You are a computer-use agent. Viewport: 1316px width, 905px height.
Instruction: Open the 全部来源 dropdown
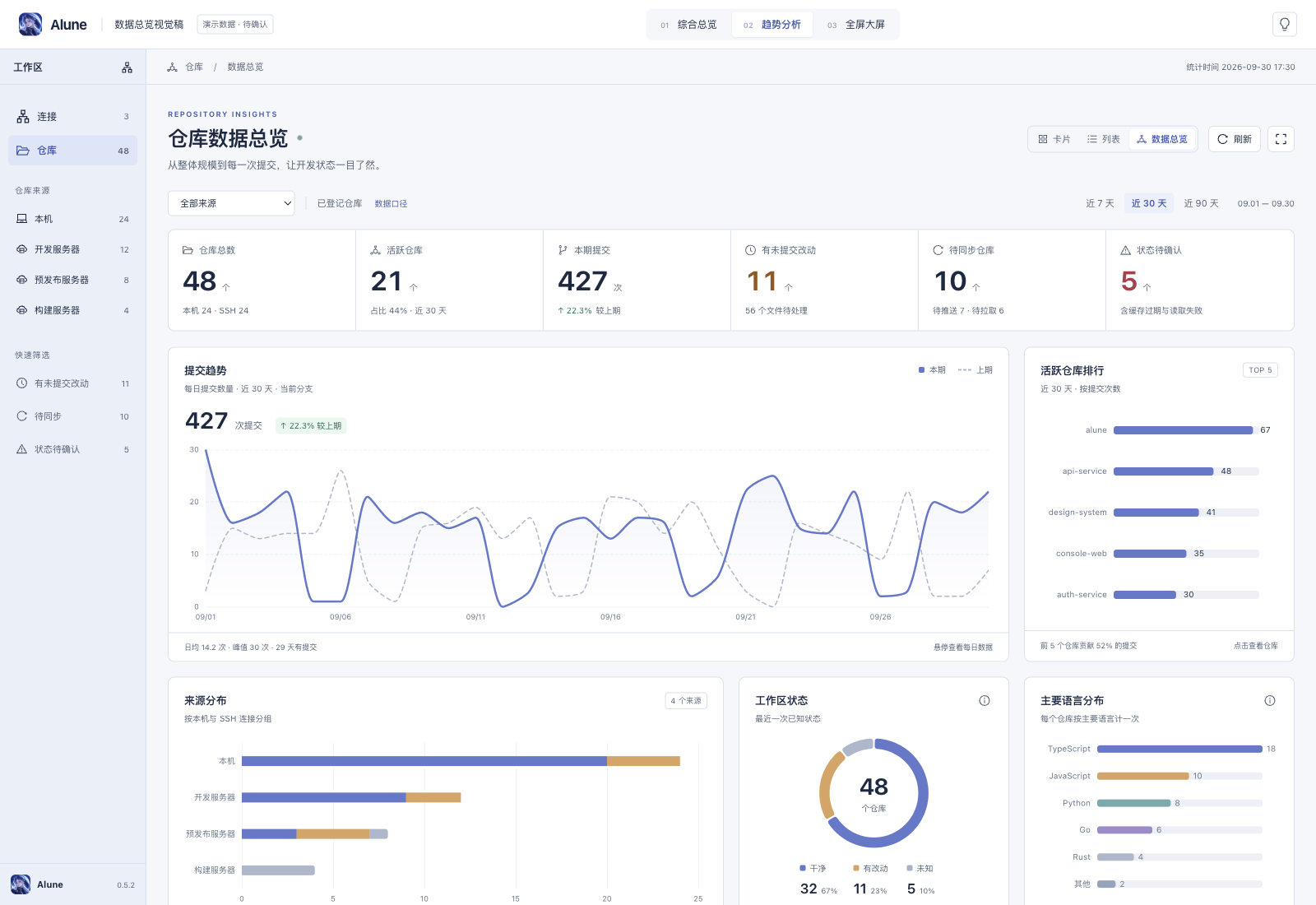(x=231, y=203)
